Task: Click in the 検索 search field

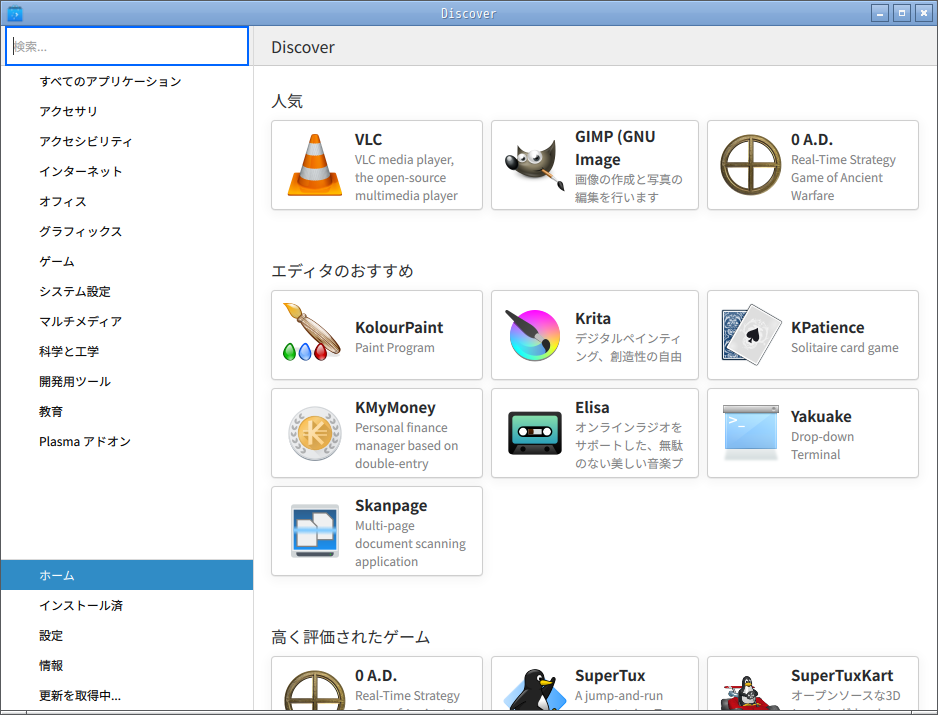Action: pyautogui.click(x=127, y=46)
